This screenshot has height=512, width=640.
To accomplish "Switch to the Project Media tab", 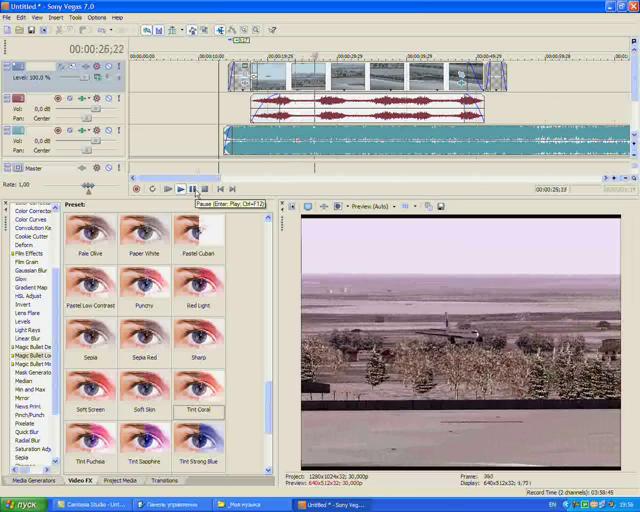I will [120, 481].
